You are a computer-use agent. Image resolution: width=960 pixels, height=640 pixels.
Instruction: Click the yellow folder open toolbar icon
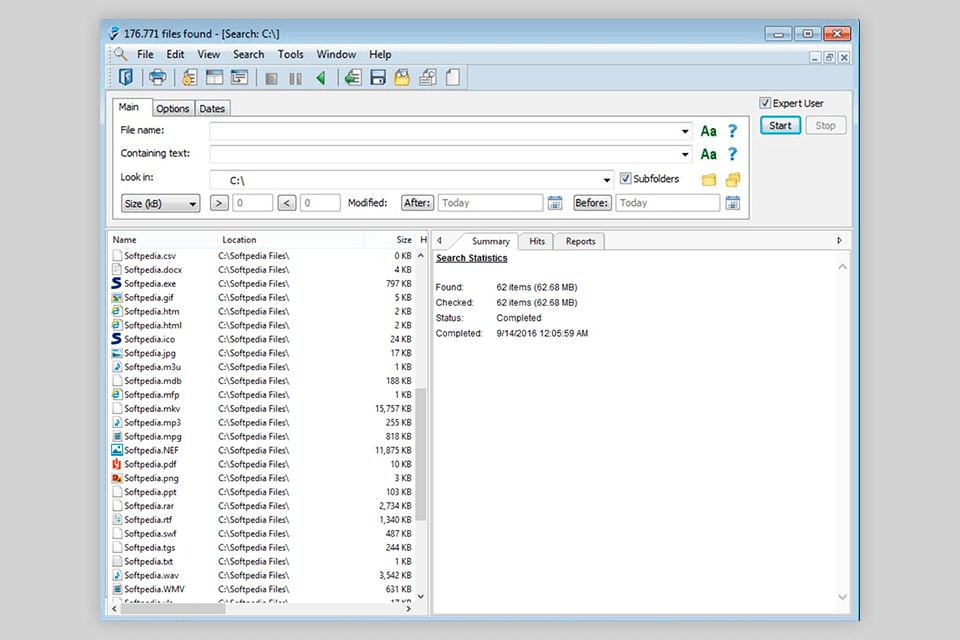click(x=402, y=77)
